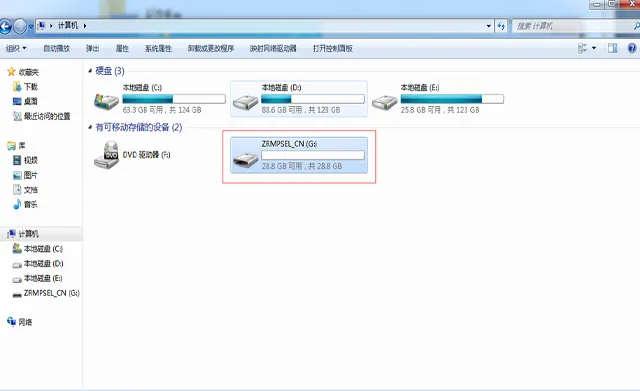Click the text 63.3 GB 可用, 共 124 GB

162,110
